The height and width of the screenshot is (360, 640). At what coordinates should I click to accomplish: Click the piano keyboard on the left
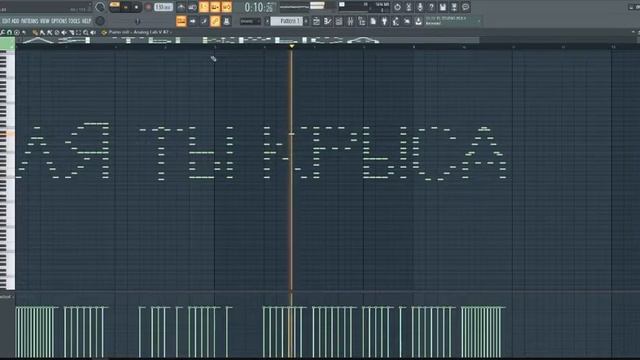point(7,169)
